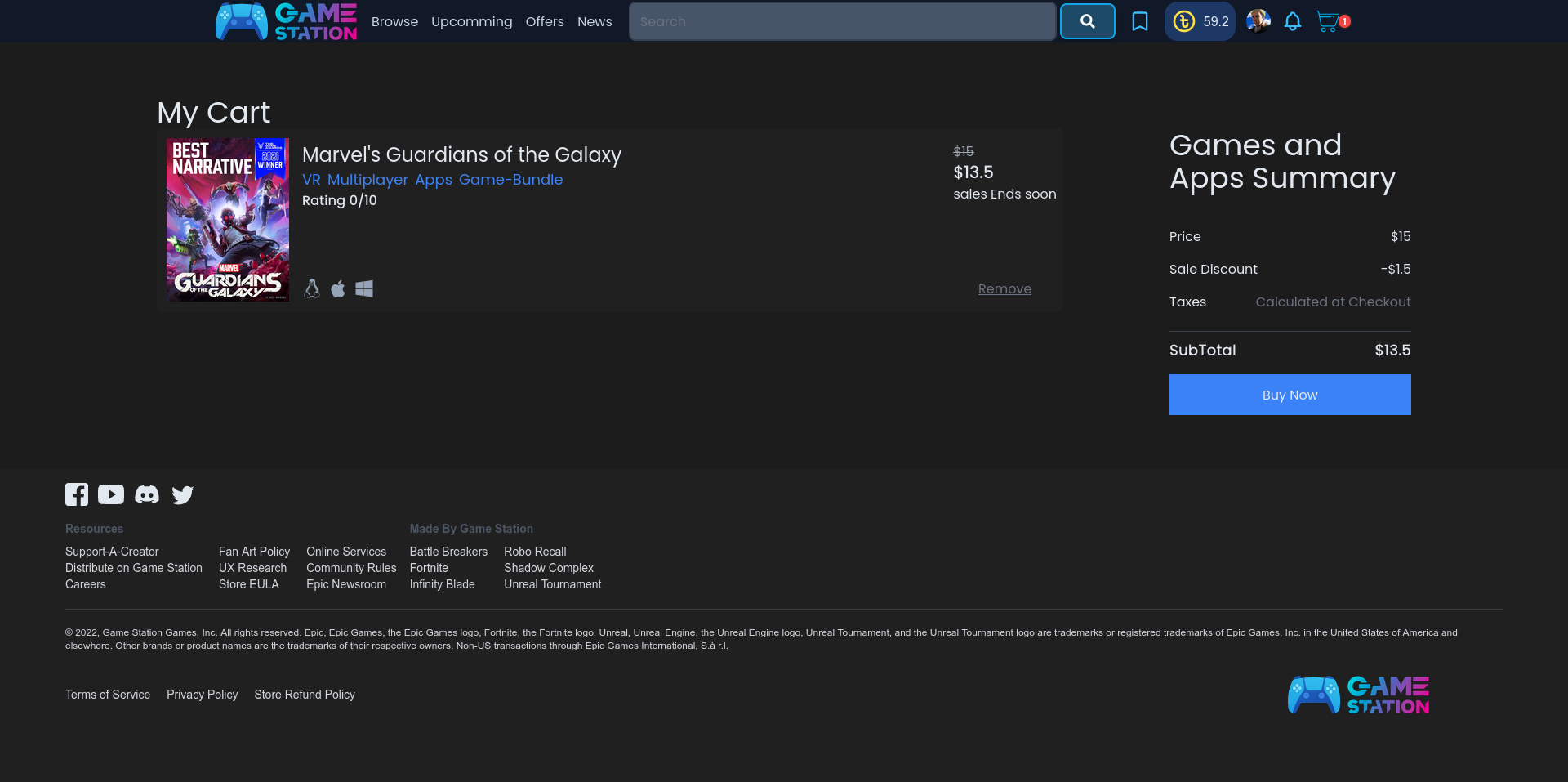Image resolution: width=1568 pixels, height=782 pixels.
Task: Click the Buy Now button
Action: 1290,395
